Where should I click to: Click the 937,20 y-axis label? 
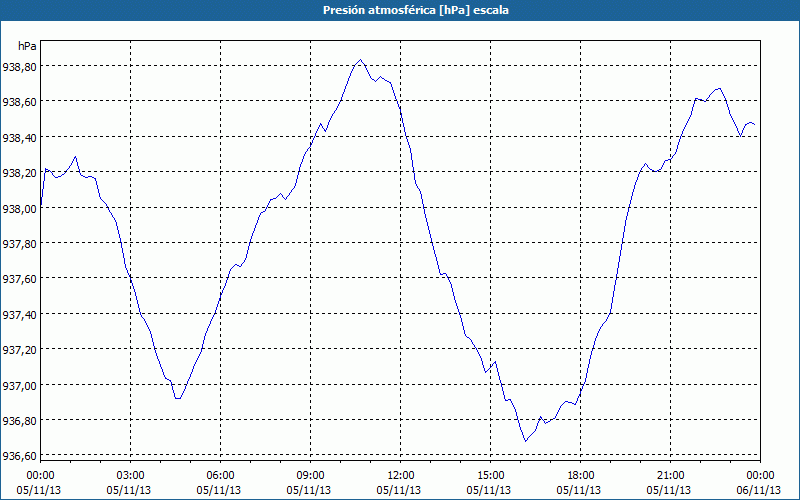click(x=19, y=350)
